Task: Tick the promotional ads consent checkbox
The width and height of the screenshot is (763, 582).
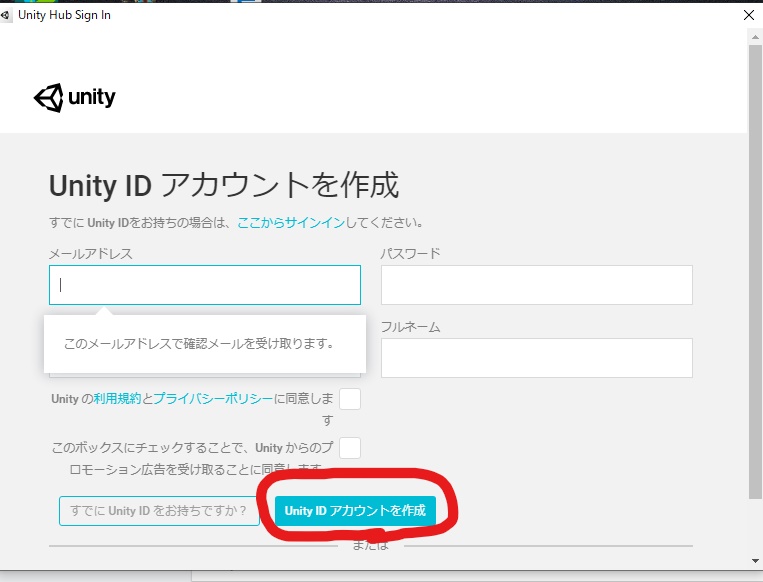Action: tap(350, 448)
